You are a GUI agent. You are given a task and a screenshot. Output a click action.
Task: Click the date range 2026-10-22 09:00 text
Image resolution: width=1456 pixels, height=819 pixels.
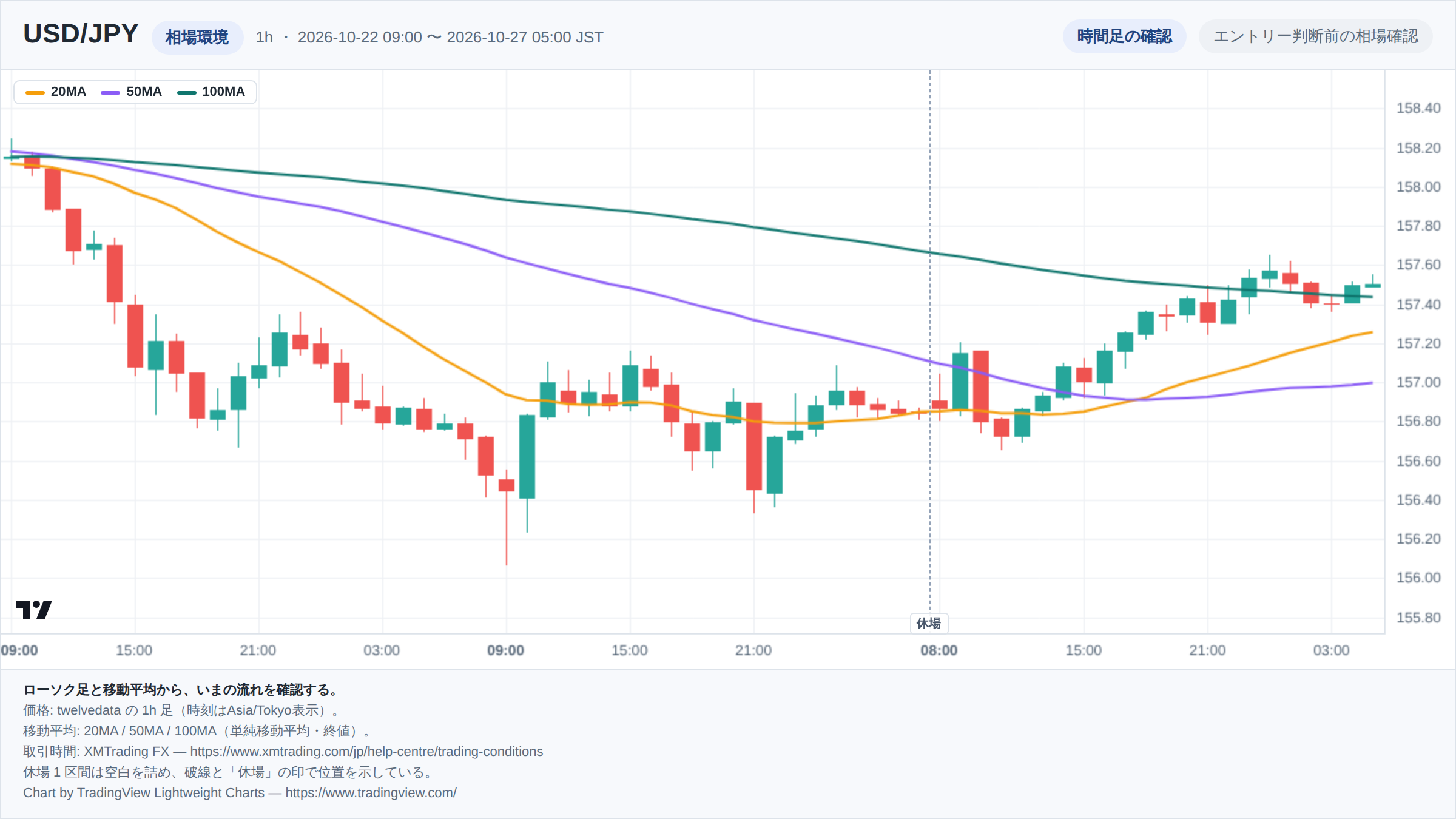tap(360, 37)
